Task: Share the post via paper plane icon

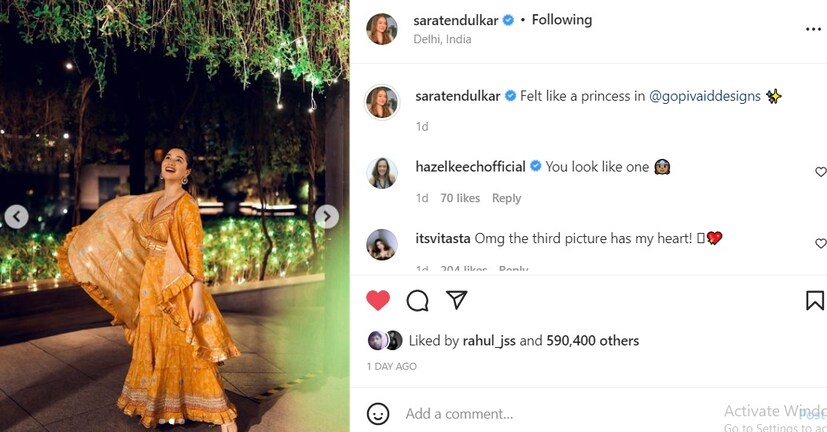Action: 457,300
